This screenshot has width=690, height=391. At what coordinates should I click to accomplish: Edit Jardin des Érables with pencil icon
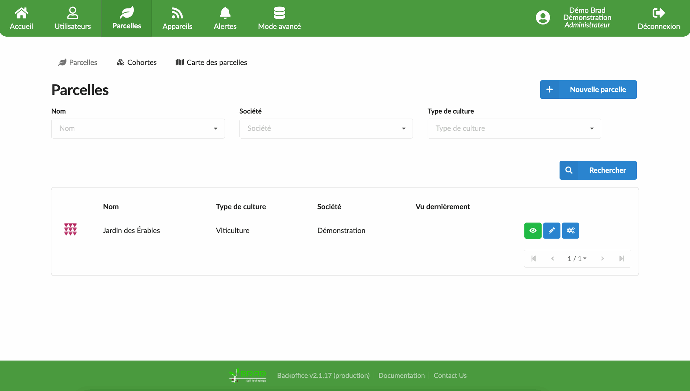(x=551, y=230)
